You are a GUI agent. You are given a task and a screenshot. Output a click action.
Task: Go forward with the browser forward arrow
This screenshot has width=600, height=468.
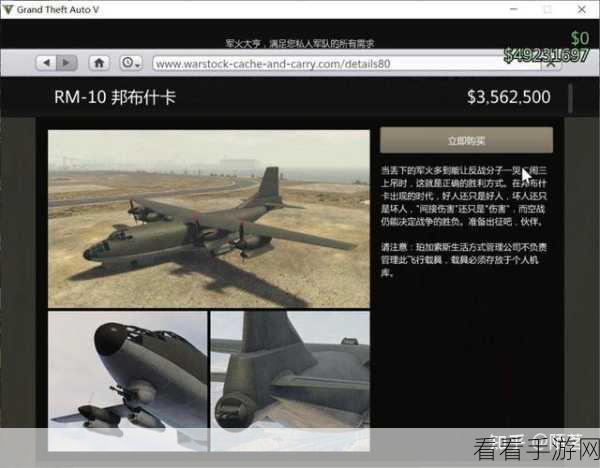67,63
